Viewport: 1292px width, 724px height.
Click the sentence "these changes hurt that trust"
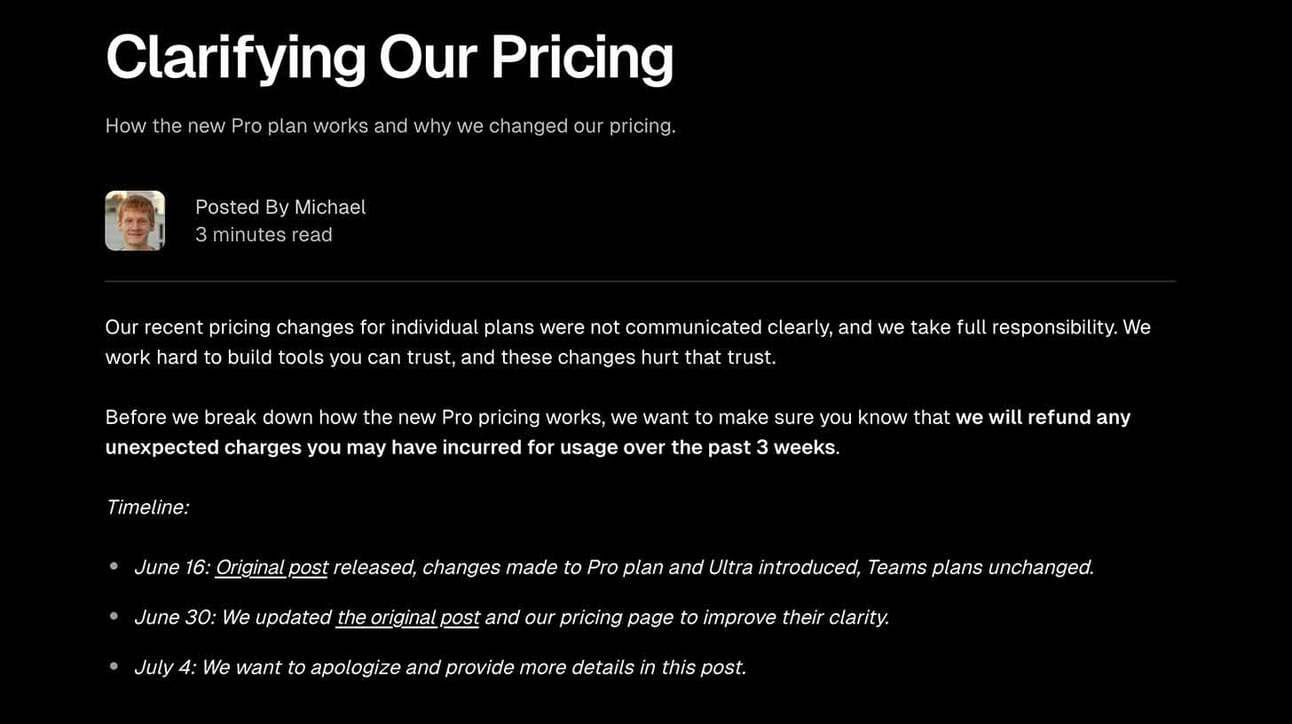point(638,357)
